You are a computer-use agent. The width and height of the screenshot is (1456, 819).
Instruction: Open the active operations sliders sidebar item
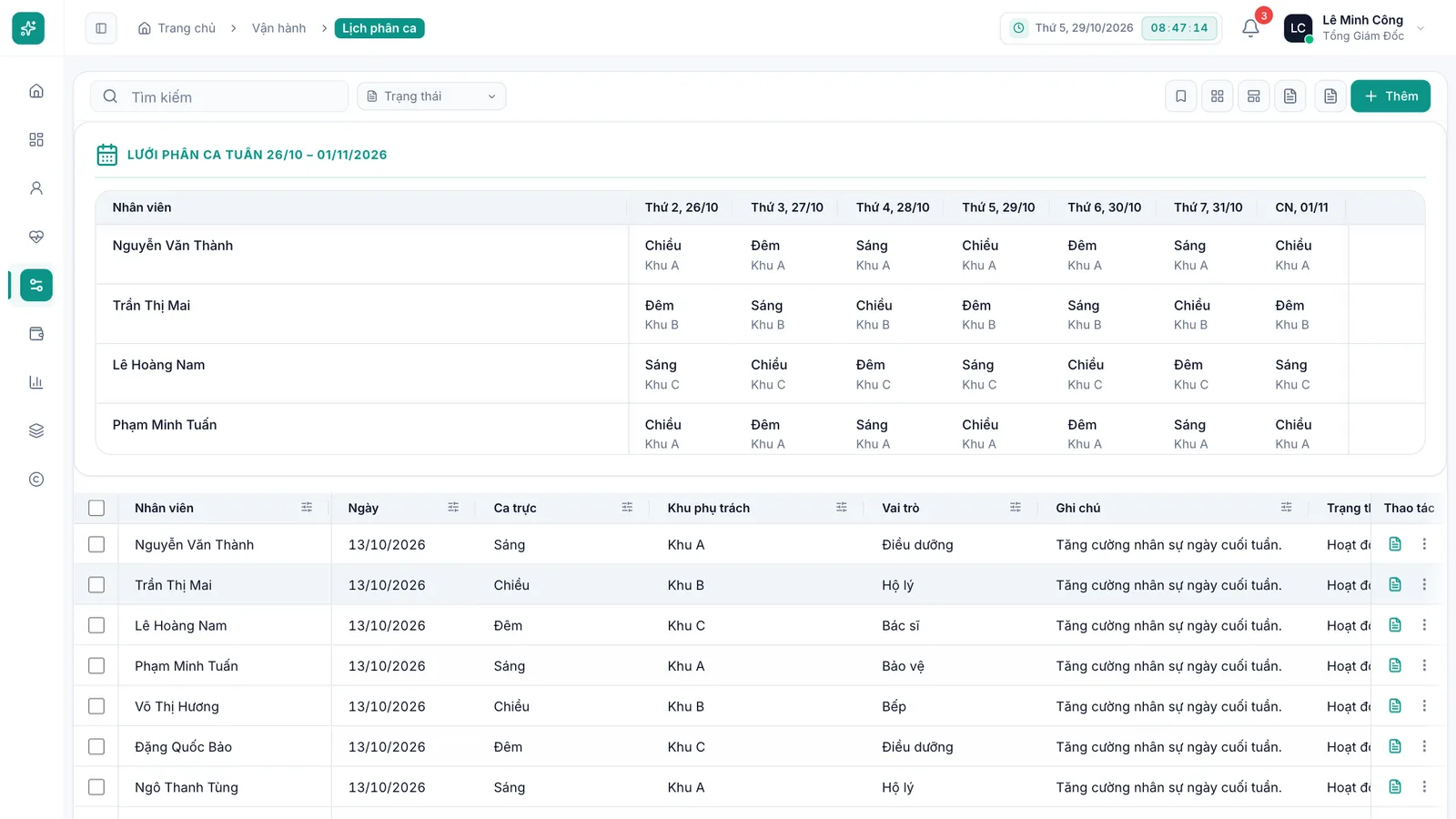[x=36, y=285]
